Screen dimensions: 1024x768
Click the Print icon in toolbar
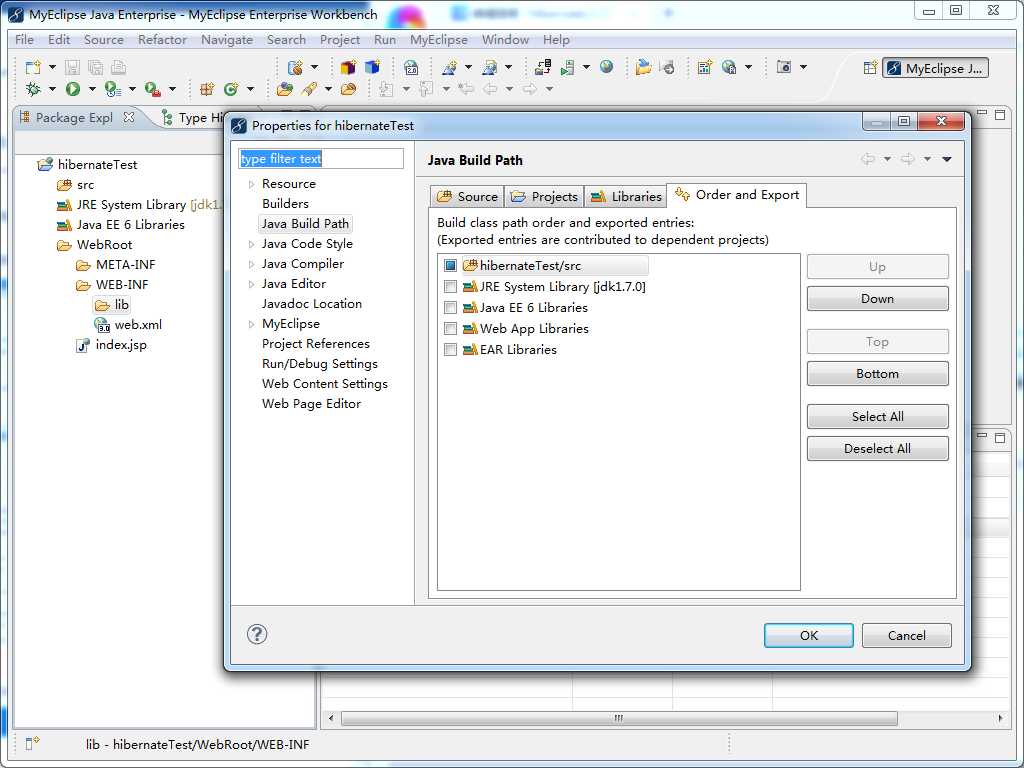118,67
